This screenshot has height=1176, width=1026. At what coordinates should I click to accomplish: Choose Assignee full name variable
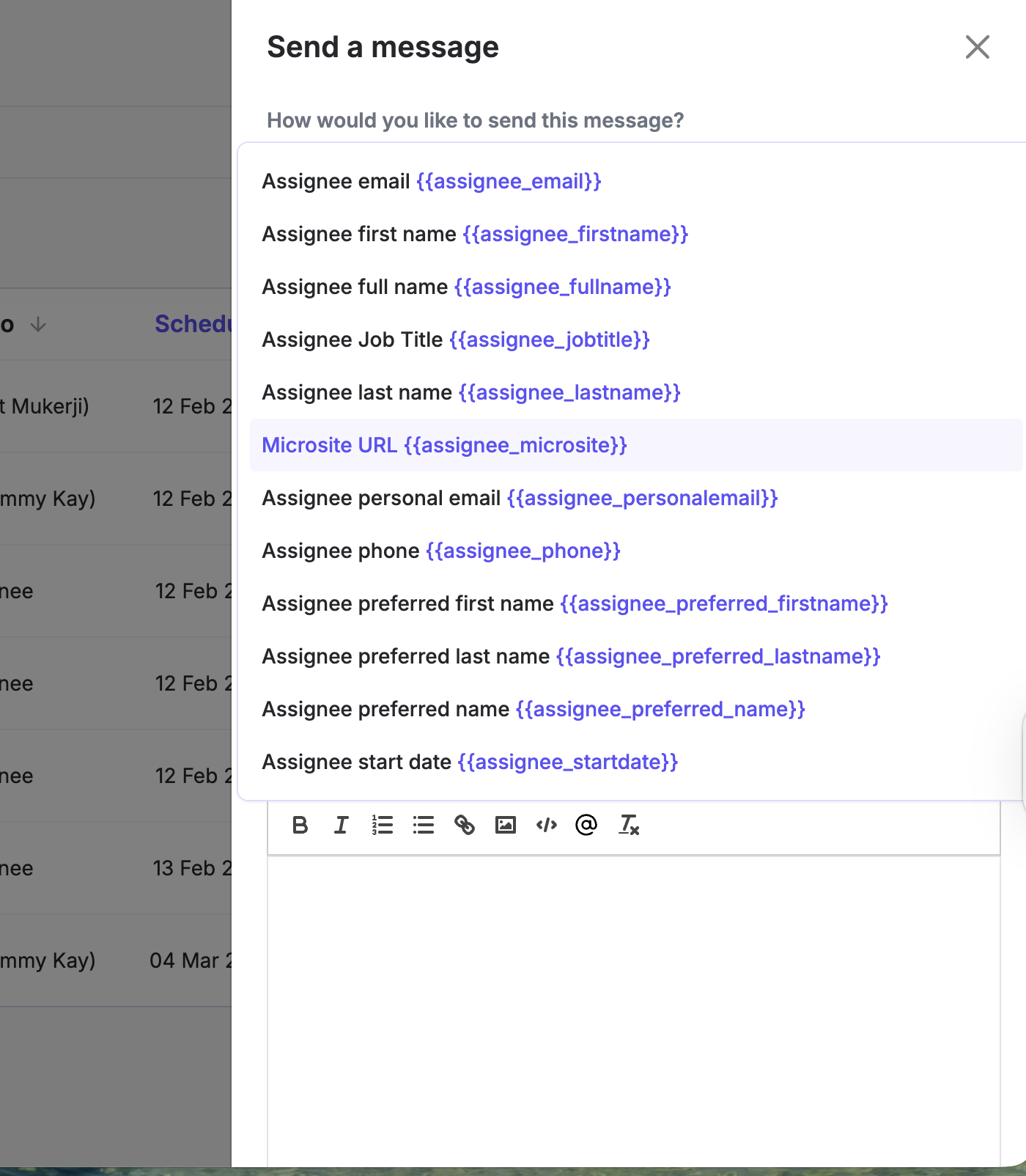tap(636, 287)
